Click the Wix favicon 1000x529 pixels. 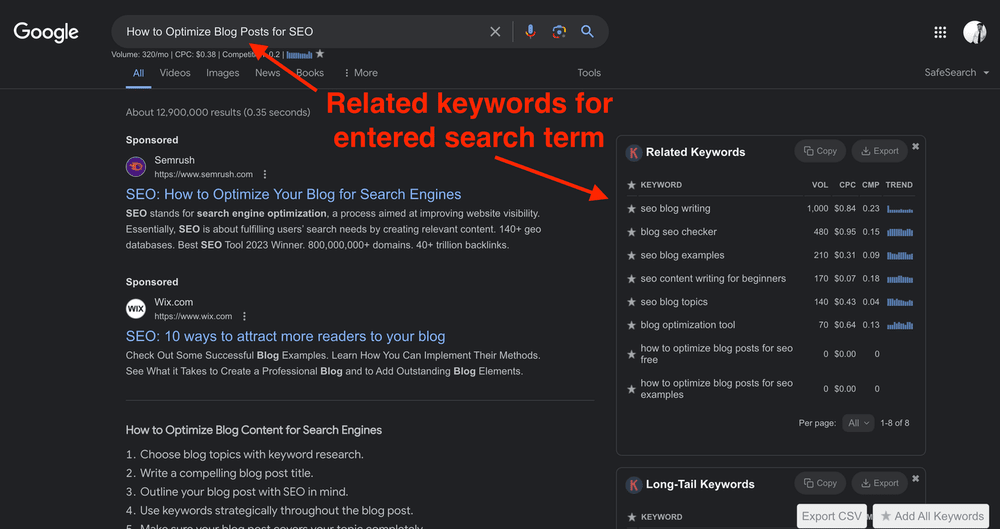click(136, 309)
